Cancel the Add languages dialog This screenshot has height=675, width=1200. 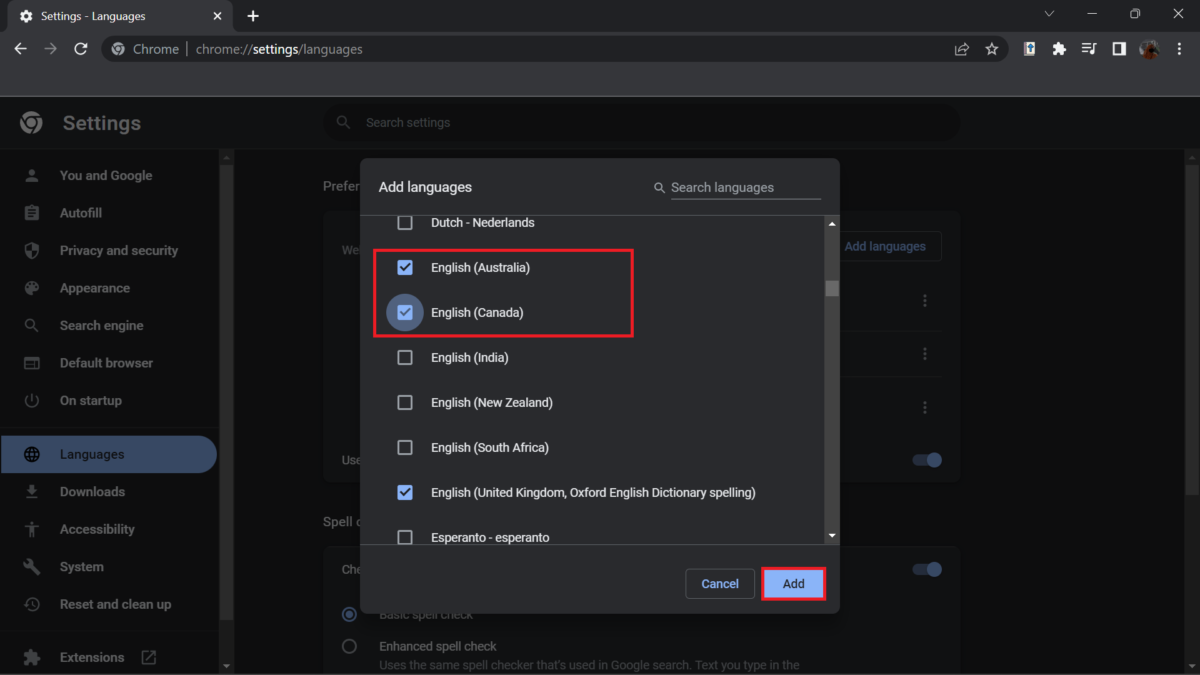point(719,584)
